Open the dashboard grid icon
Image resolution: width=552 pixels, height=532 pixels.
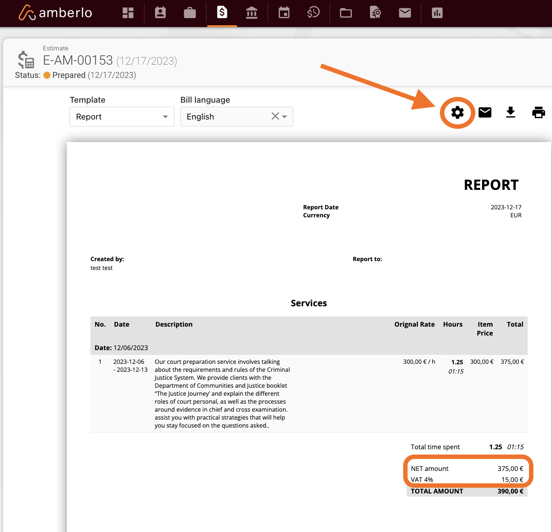[128, 13]
